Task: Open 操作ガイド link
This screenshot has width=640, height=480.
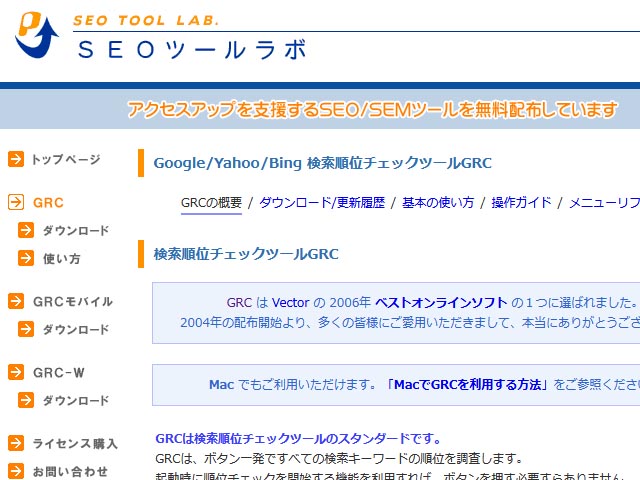Action: coord(521,202)
